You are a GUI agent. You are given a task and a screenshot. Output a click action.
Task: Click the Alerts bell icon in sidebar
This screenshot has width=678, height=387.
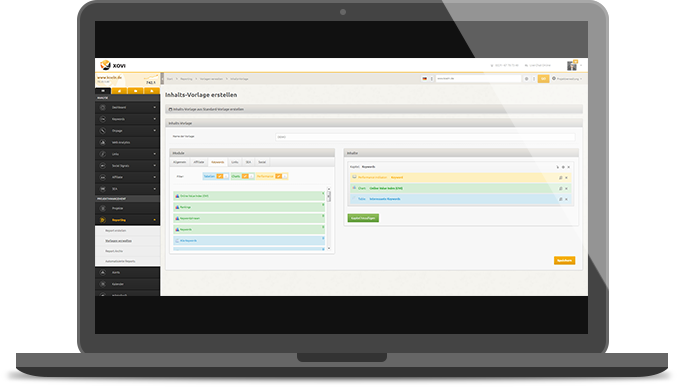(103, 272)
